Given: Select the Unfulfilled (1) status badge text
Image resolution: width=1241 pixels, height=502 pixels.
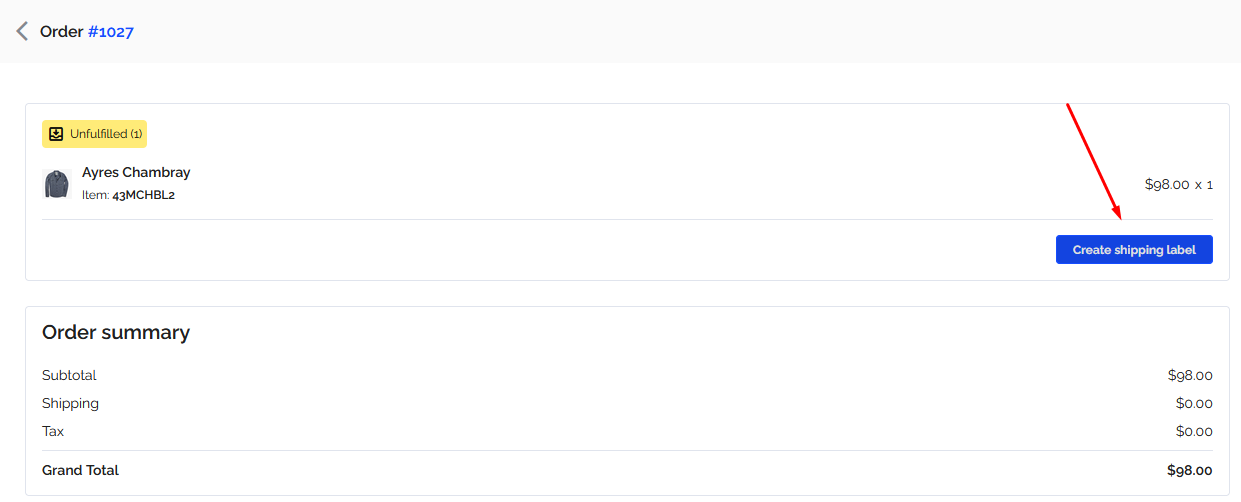Looking at the screenshot, I should 106,134.
